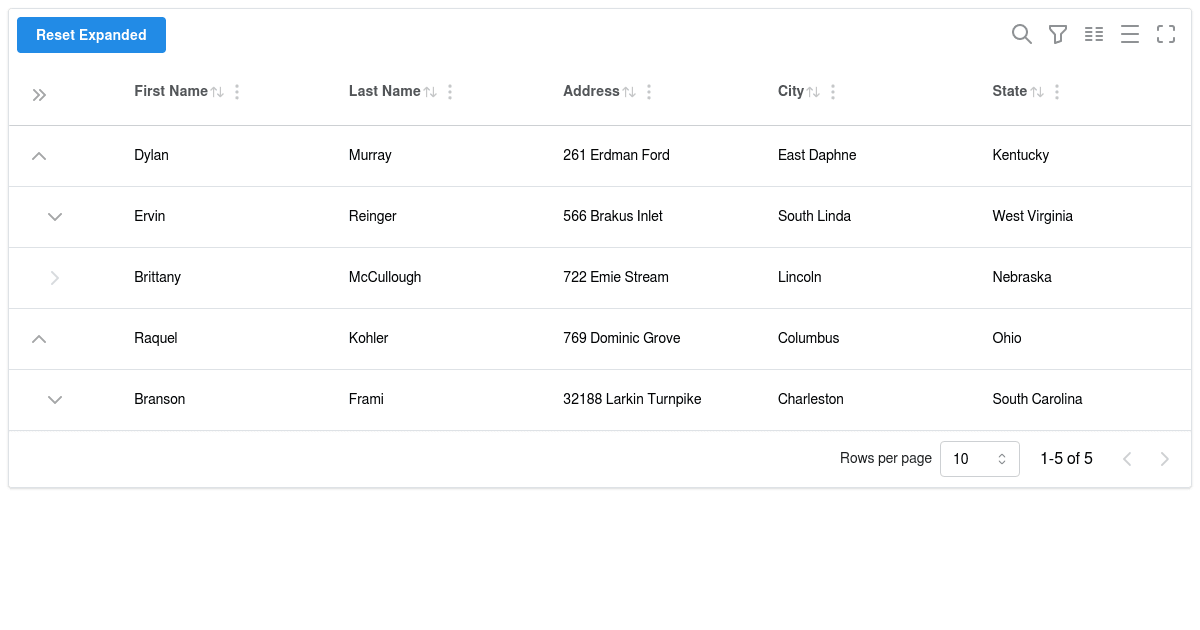This screenshot has height=630, width=1200.
Task: Open Rows per page dropdown
Action: pyautogui.click(x=979, y=459)
